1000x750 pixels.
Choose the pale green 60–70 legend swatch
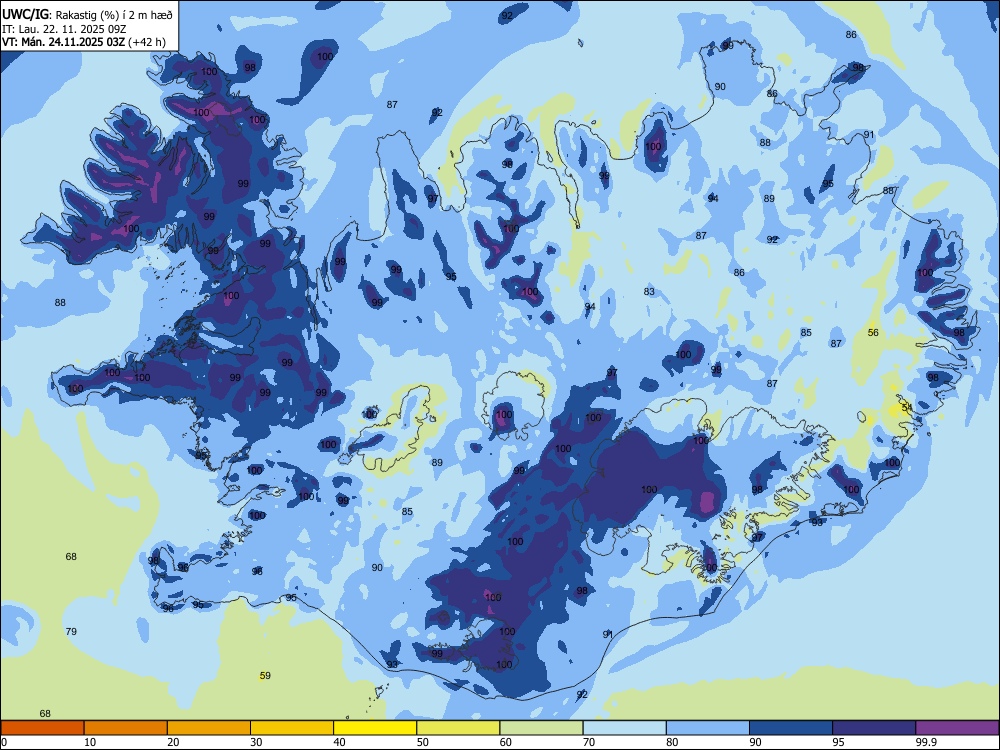[x=541, y=728]
